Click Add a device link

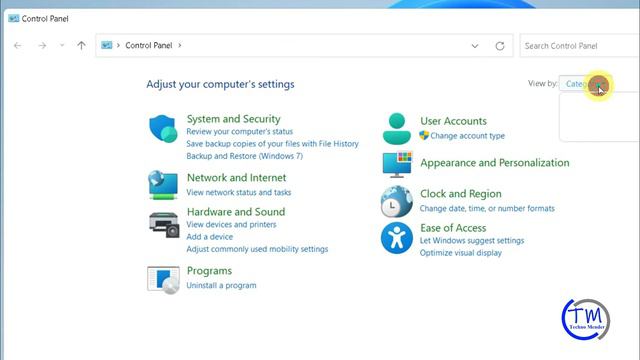[x=209, y=237]
